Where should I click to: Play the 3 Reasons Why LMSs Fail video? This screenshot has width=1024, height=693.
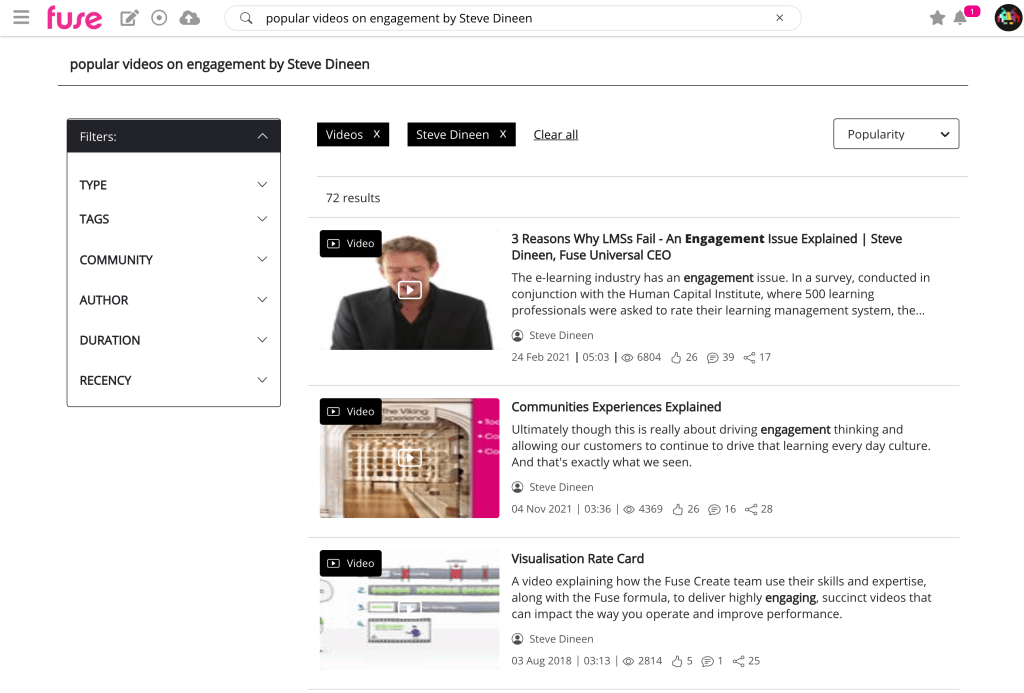pyautogui.click(x=409, y=290)
